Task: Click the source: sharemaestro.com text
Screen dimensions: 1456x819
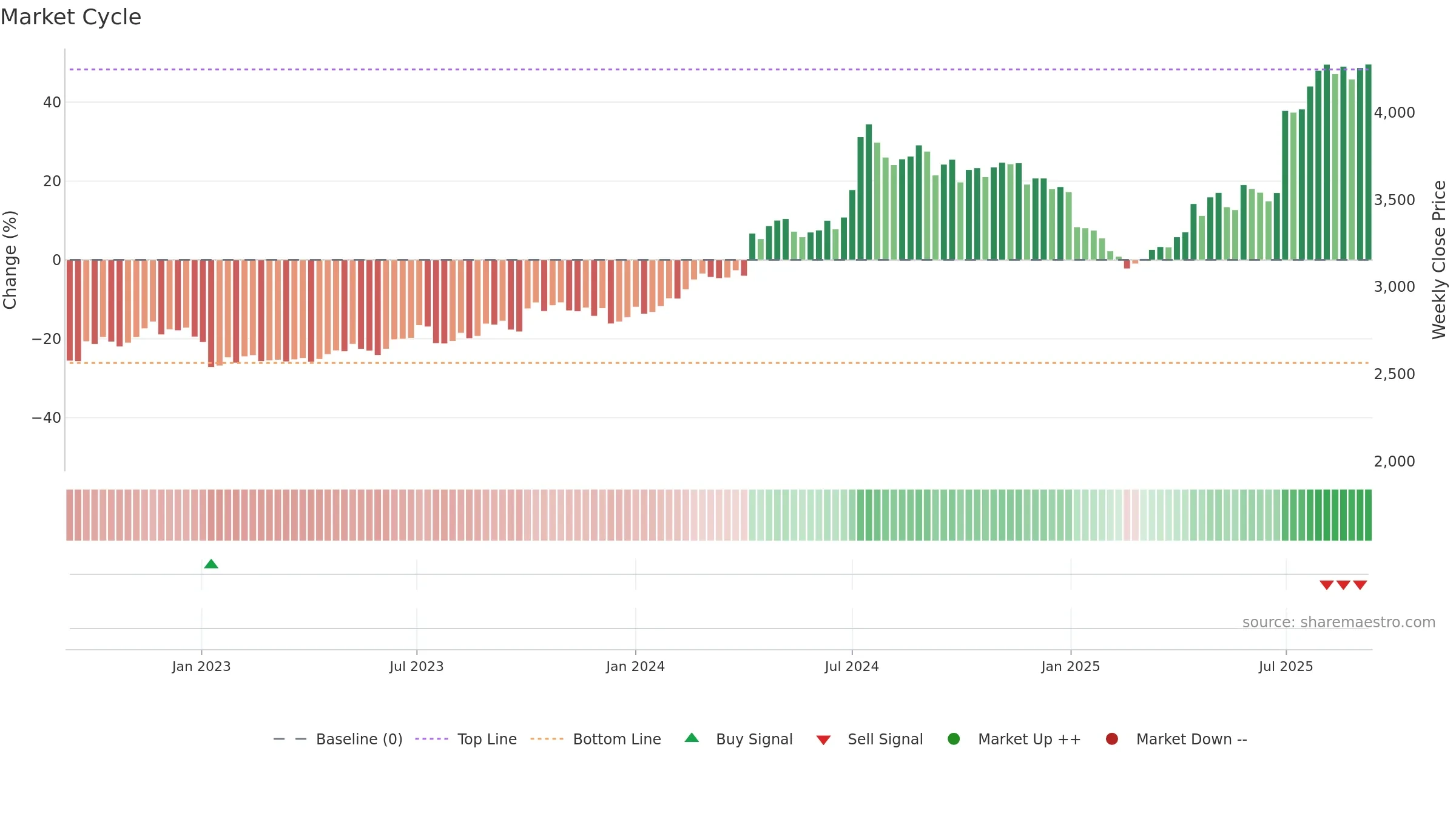Action: coord(1339,622)
